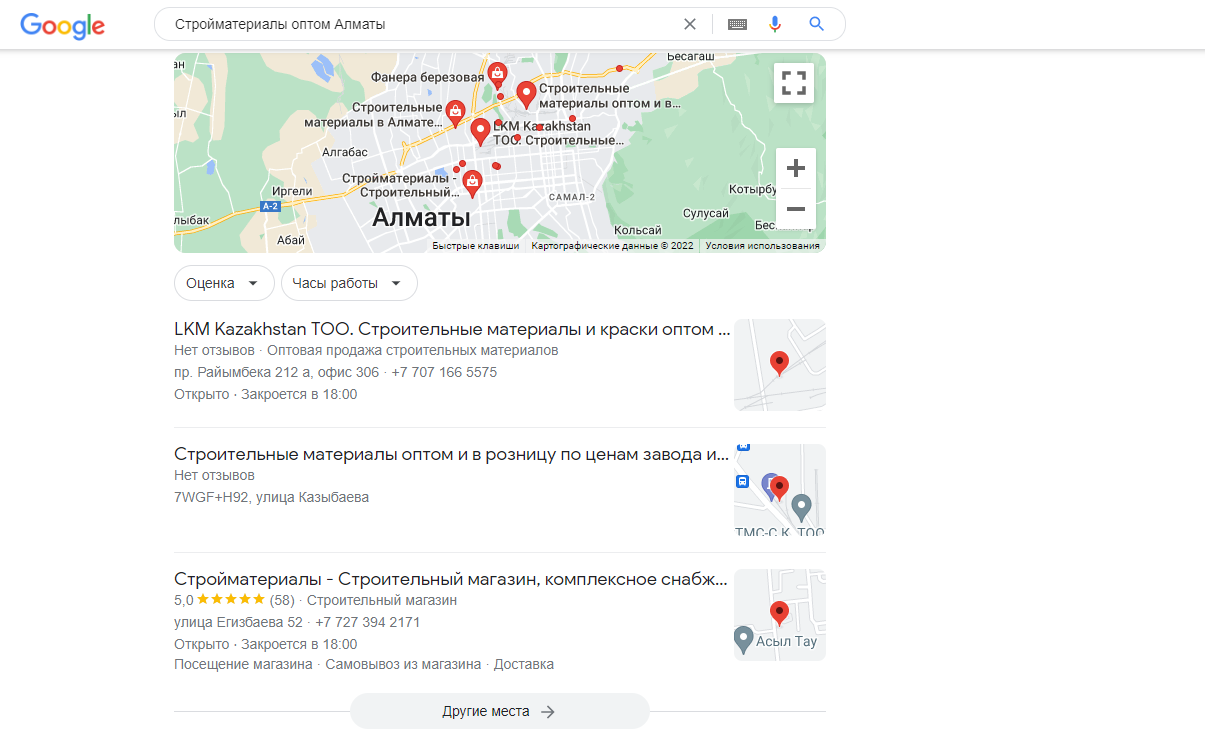
Task: Click the Фанера березовая shop pin on the map
Action: point(497,75)
